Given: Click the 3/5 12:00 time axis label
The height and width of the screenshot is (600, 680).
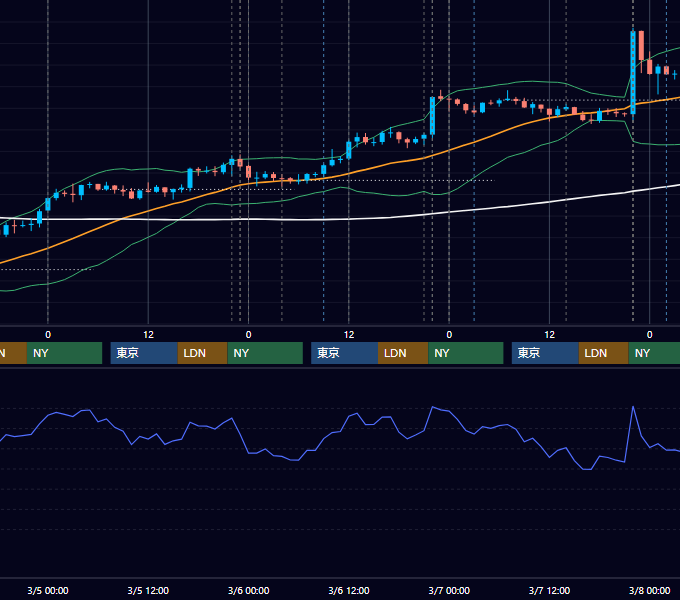Looking at the screenshot, I should point(148,590).
